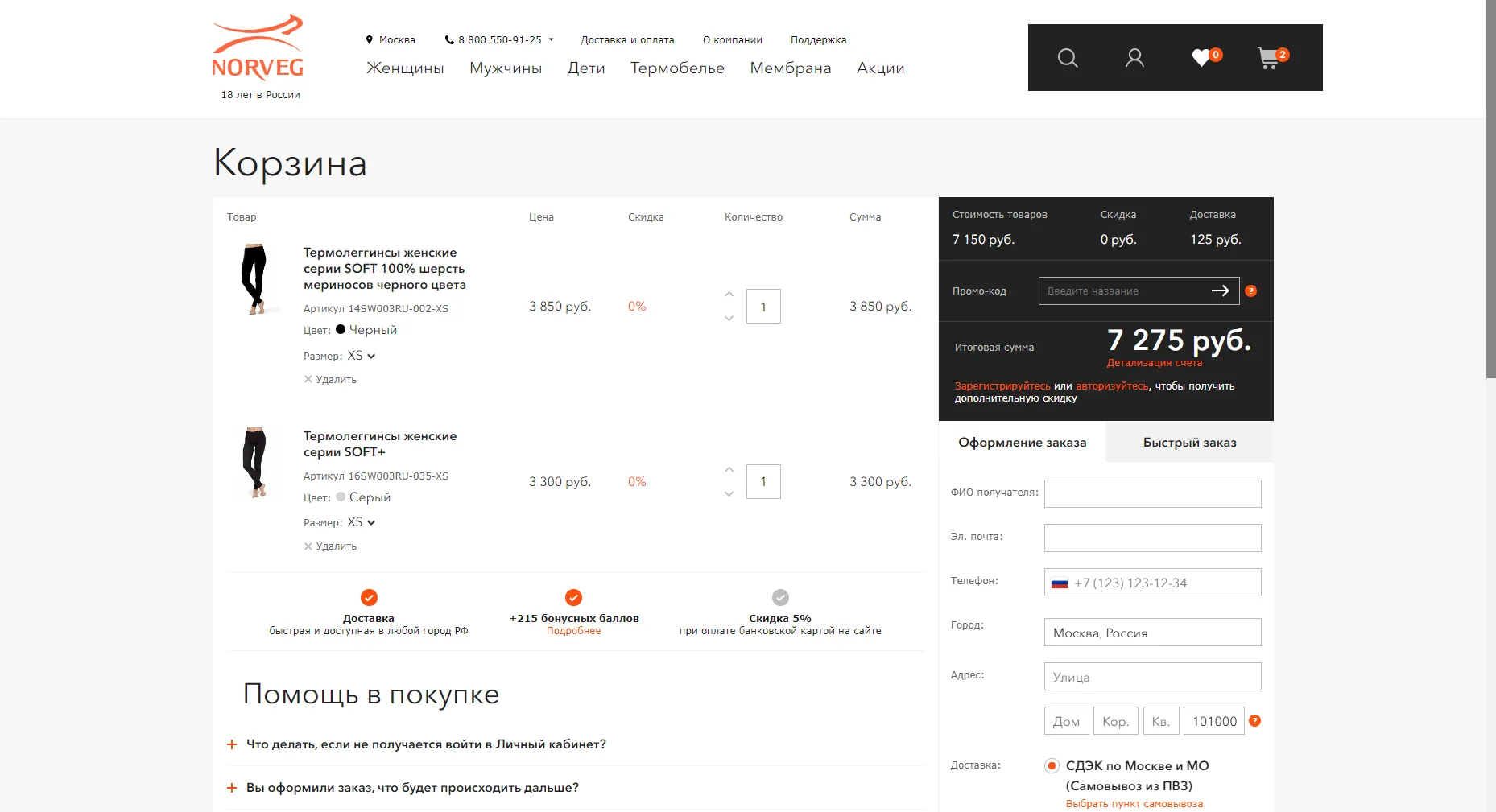Click question mark help next to promo code
This screenshot has width=1496, height=812.
click(x=1250, y=291)
